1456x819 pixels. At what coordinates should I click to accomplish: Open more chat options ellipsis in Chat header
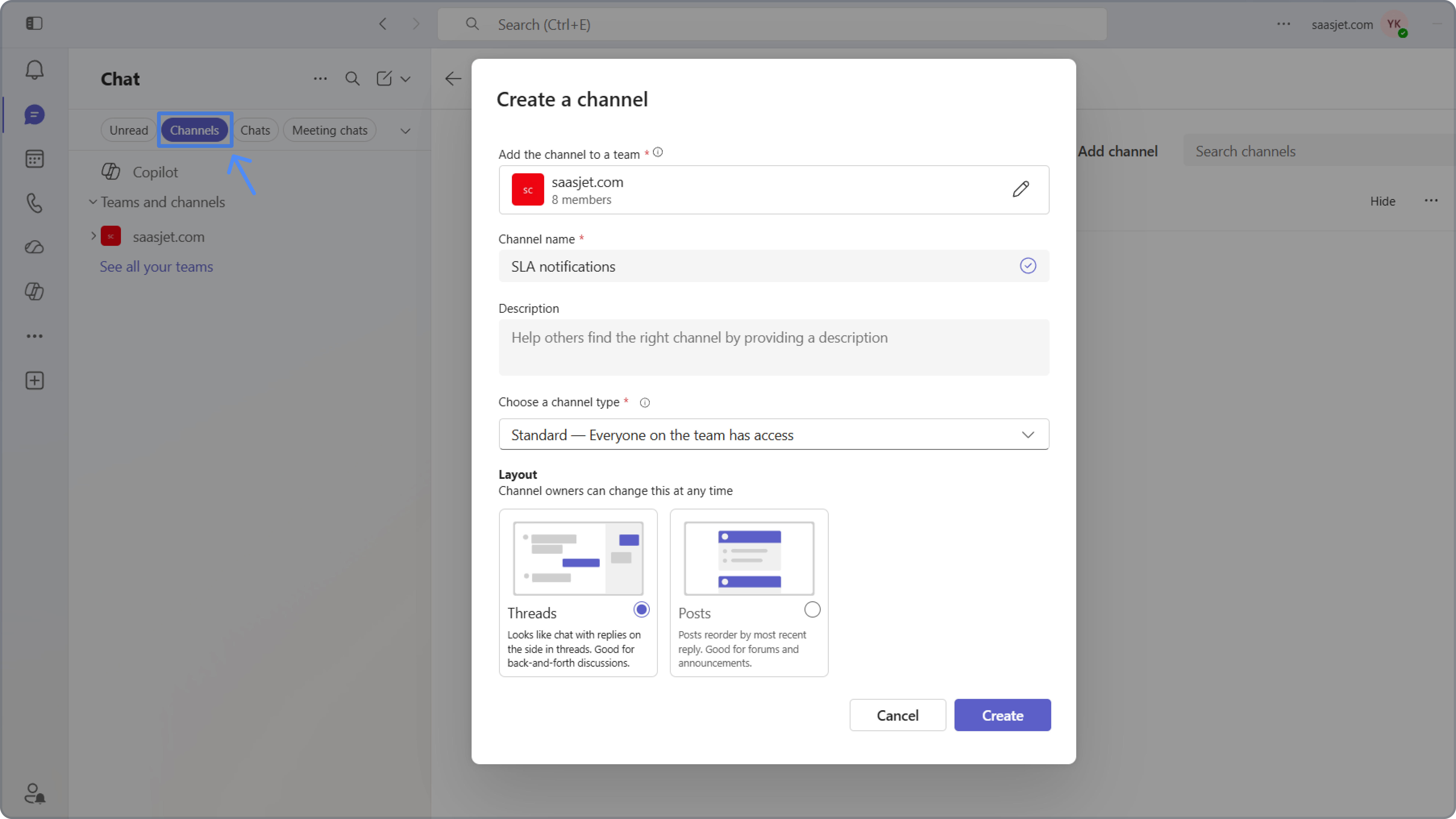coord(320,78)
